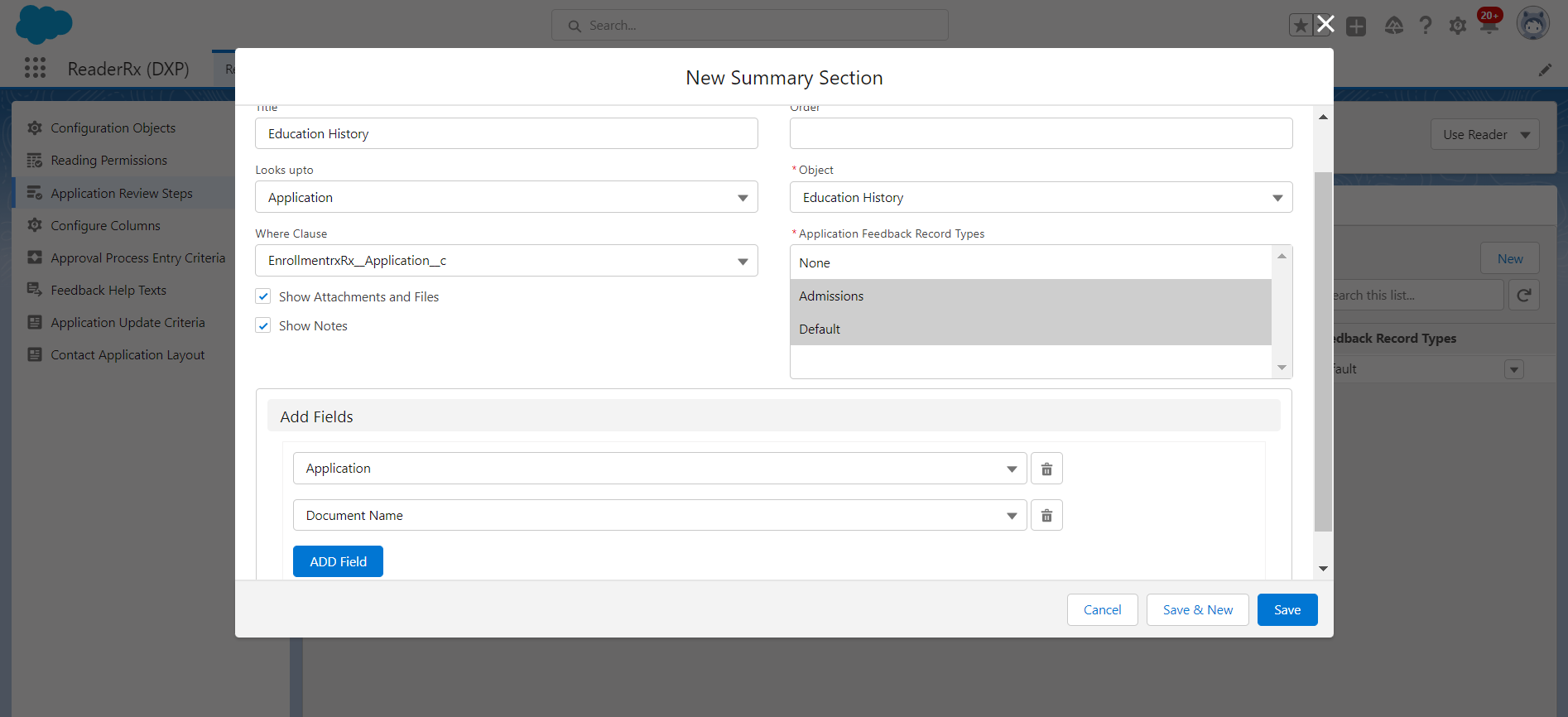Open the App Launcher grid icon
This screenshot has height=717, width=1568.
click(35, 68)
